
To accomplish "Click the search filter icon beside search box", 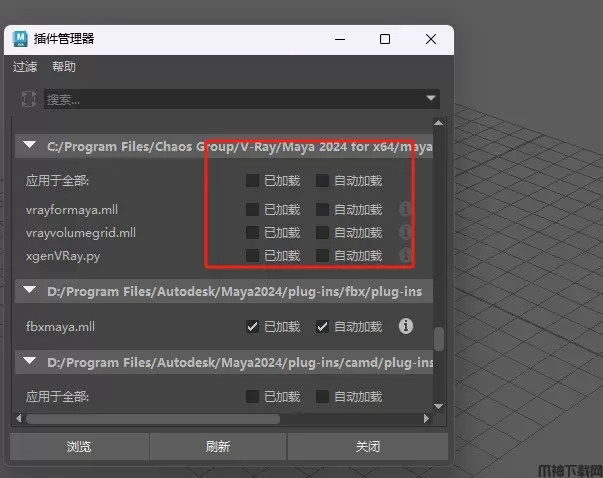I will coord(28,99).
